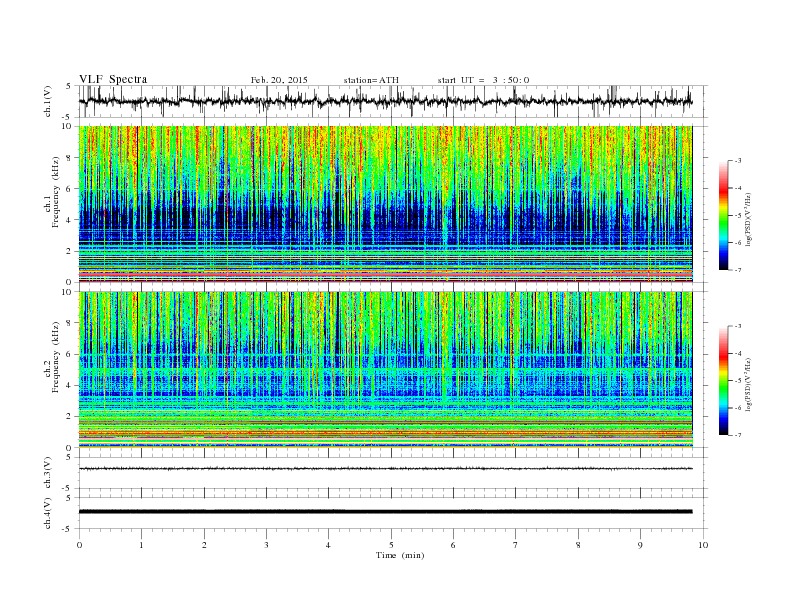Viewport: 792px width, 612px height.
Task: Click the "start UT = 3 :50: 0" text
Action: tap(483, 80)
